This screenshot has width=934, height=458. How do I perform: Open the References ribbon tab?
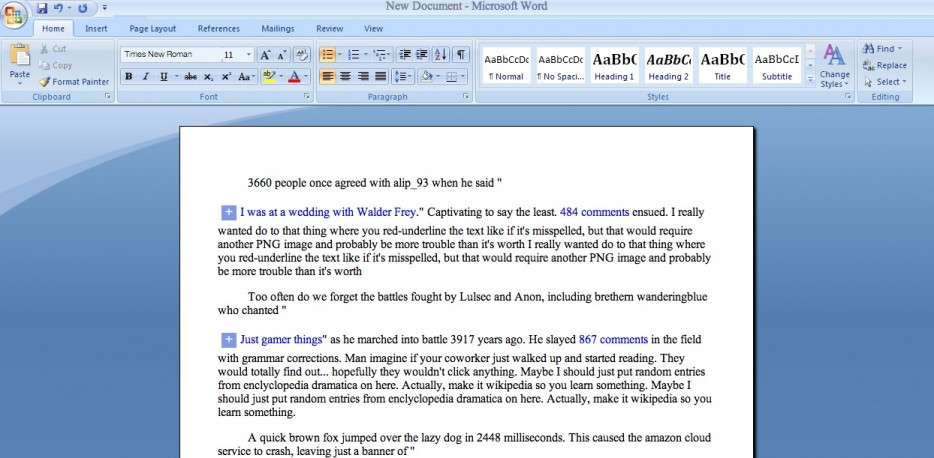[x=219, y=29]
